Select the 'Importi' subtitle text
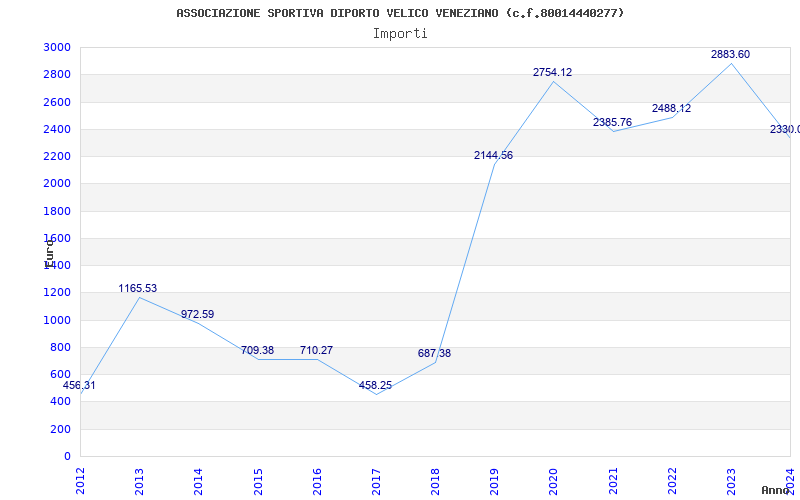 tap(400, 34)
